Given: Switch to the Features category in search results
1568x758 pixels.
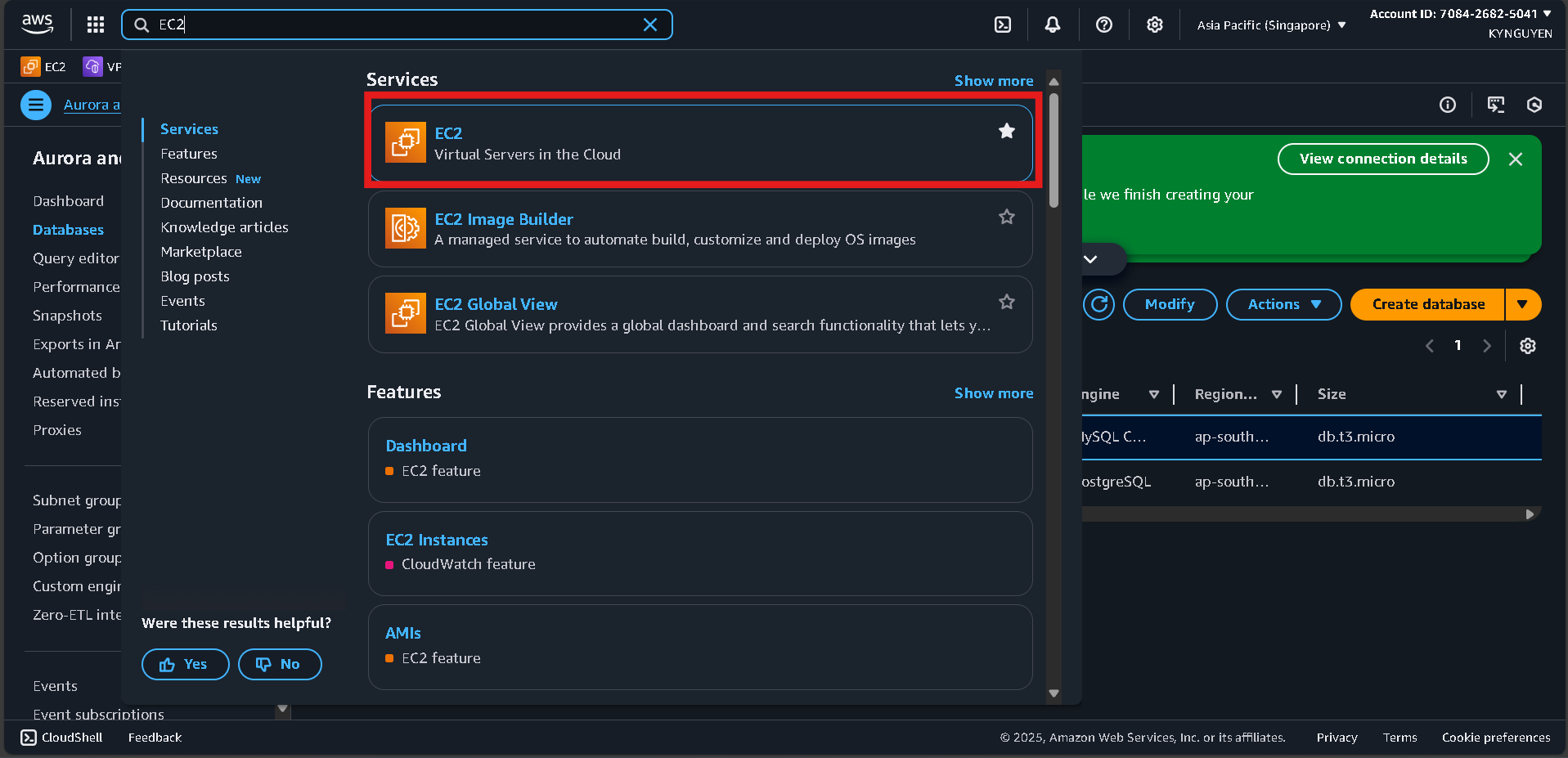Looking at the screenshot, I should point(189,153).
